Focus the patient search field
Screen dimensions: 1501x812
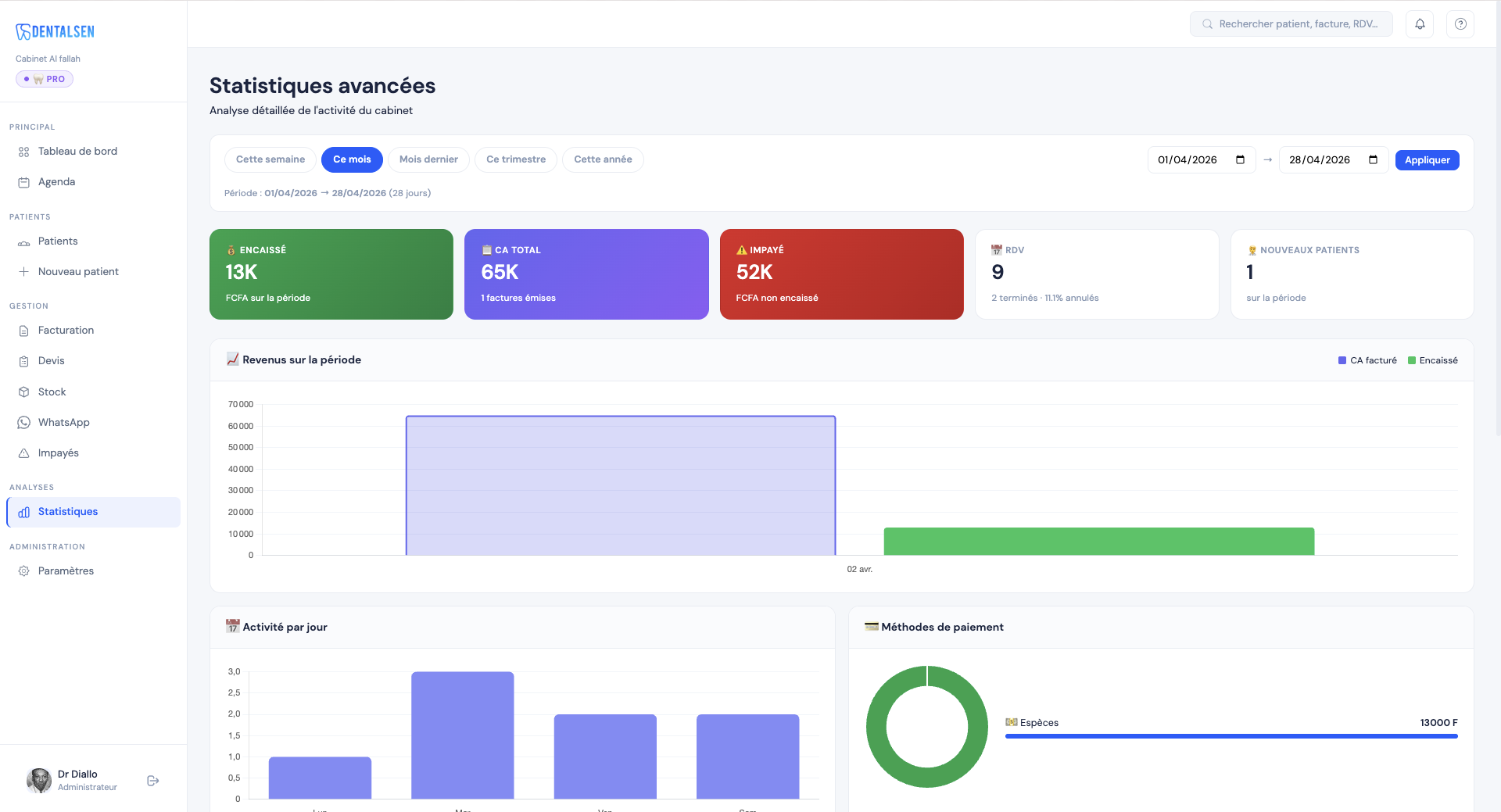pyautogui.click(x=1291, y=24)
